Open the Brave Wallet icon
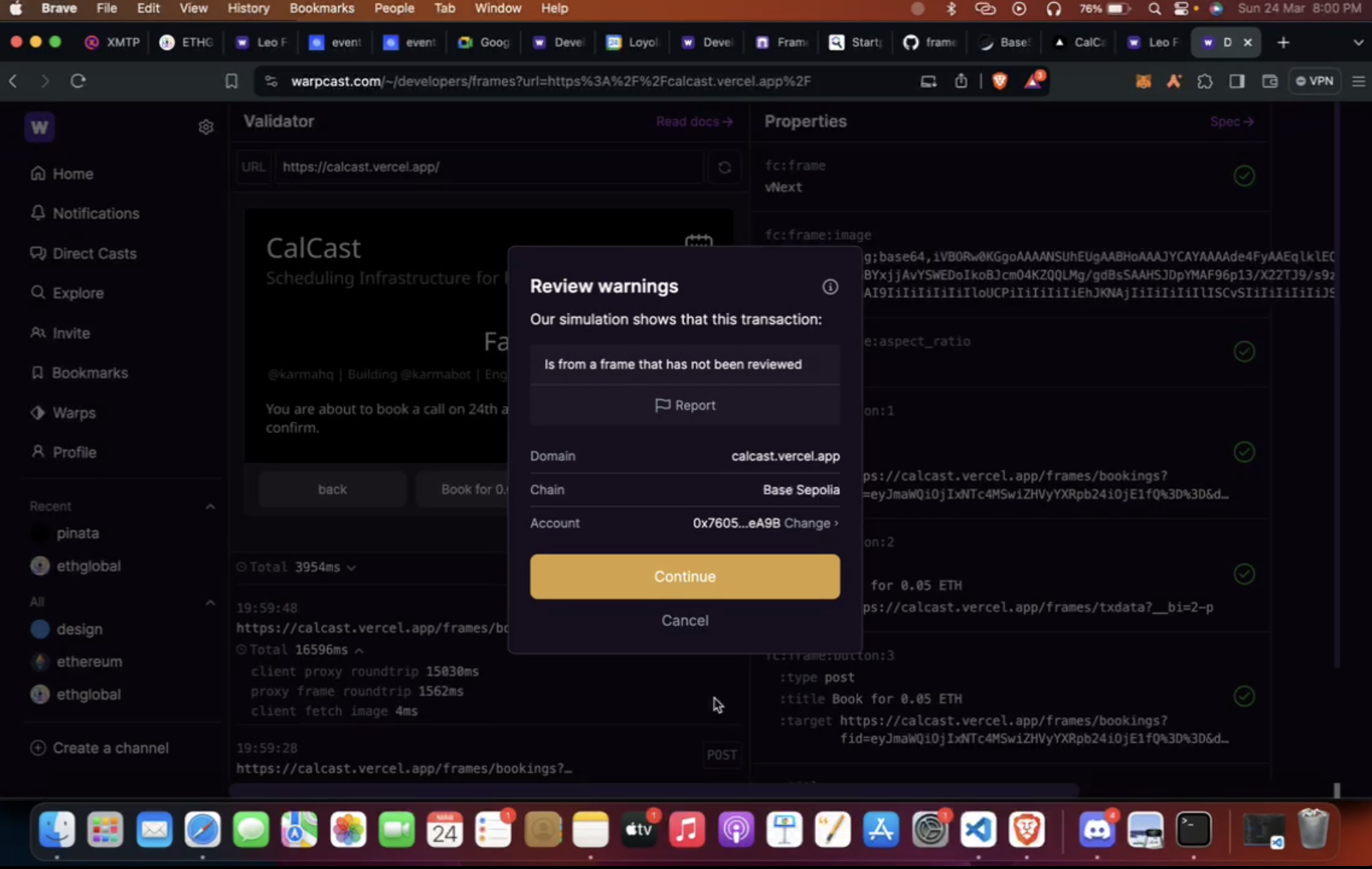 tap(1270, 81)
